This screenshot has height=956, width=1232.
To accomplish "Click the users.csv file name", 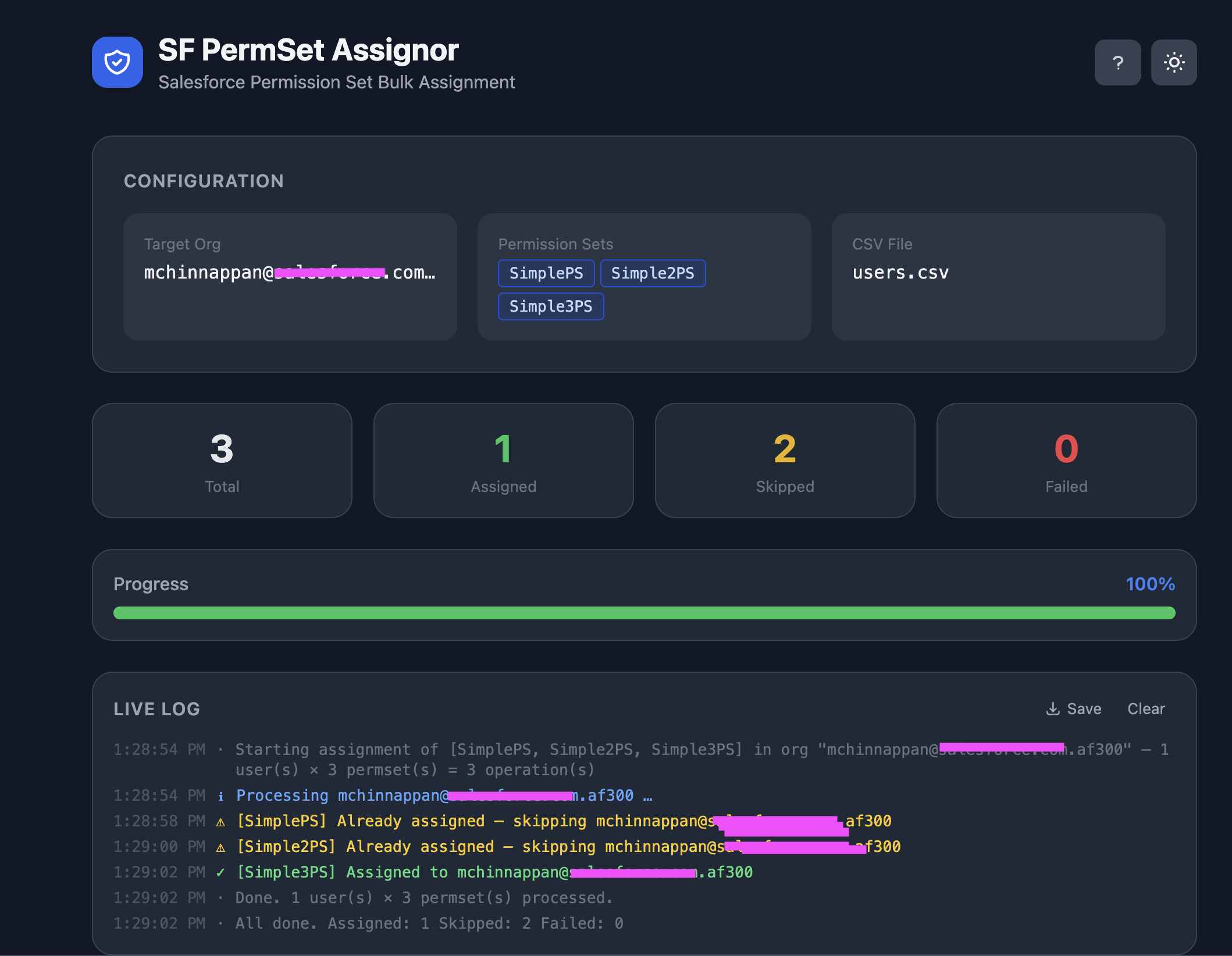I will click(x=900, y=272).
